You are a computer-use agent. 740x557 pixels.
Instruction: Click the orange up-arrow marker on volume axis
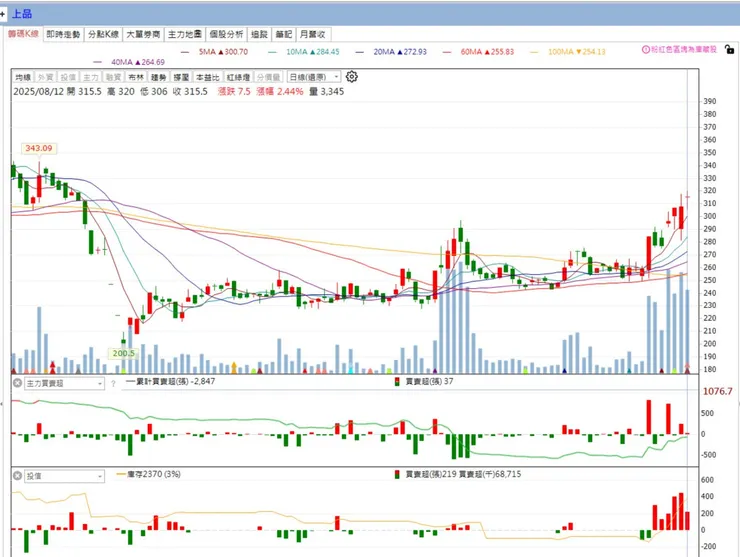click(x=234, y=367)
